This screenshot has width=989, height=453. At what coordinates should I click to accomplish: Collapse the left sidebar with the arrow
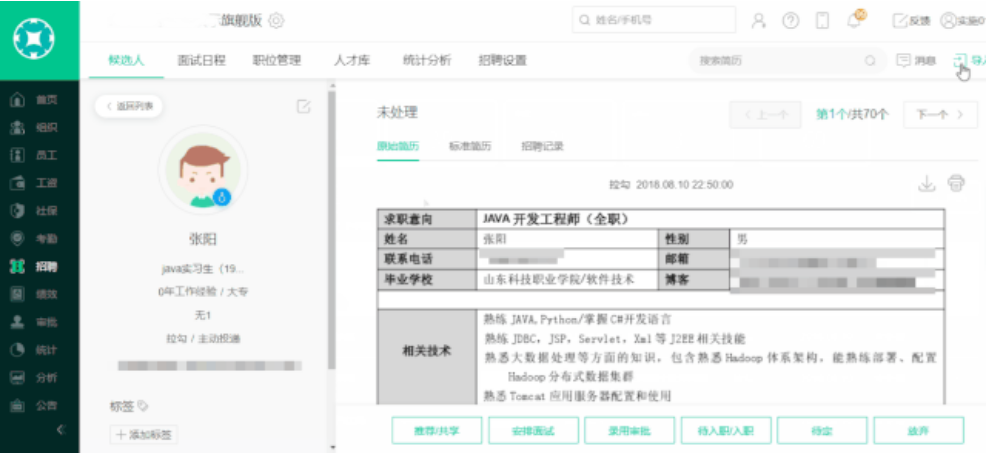[59, 430]
